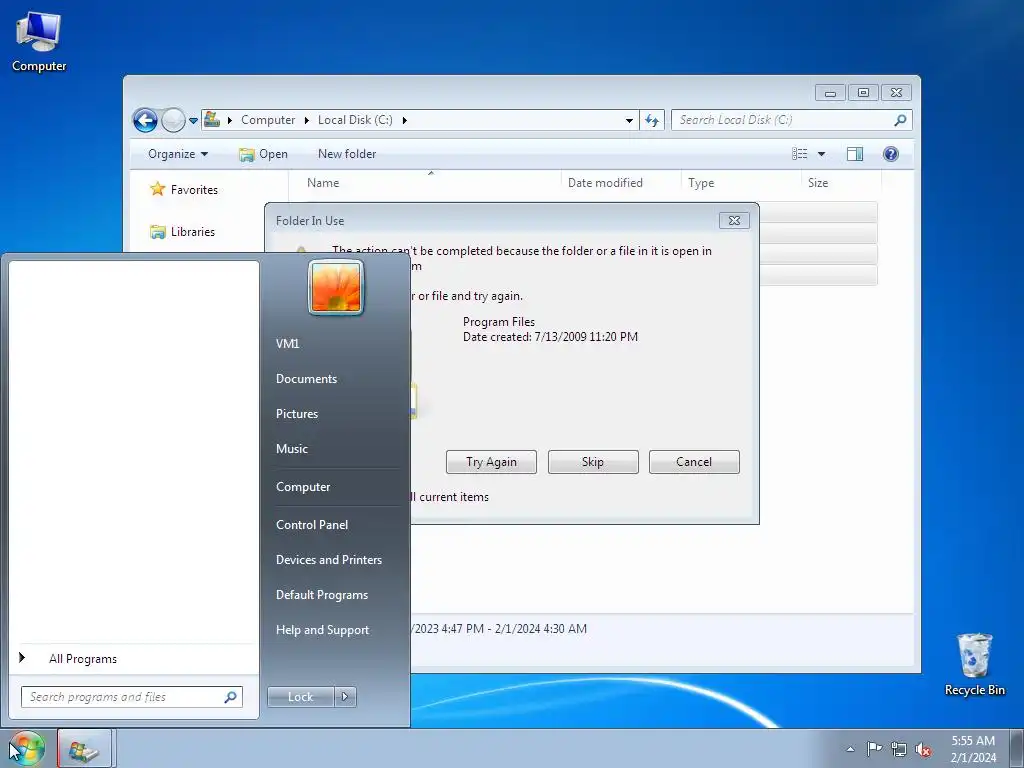Click New folder in toolbar
This screenshot has width=1024, height=768.
(x=347, y=154)
